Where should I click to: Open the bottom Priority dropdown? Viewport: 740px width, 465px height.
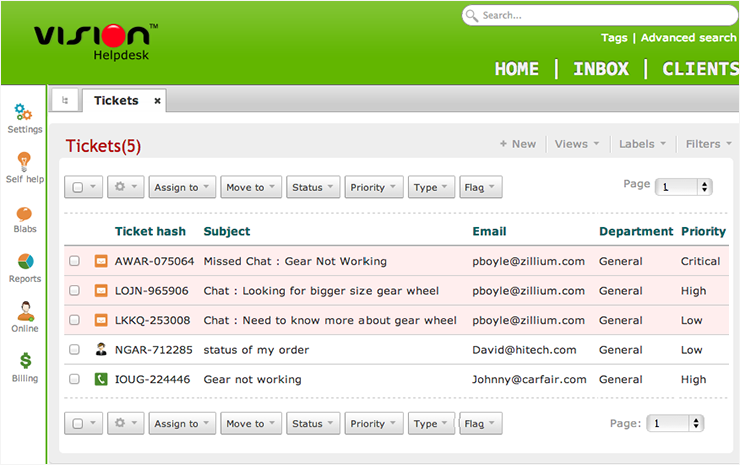click(374, 423)
